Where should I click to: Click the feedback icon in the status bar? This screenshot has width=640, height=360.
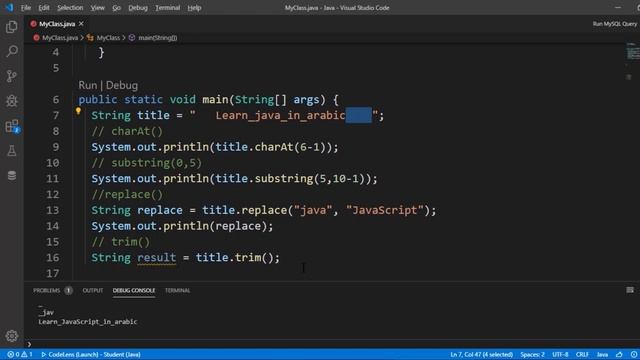click(619, 354)
